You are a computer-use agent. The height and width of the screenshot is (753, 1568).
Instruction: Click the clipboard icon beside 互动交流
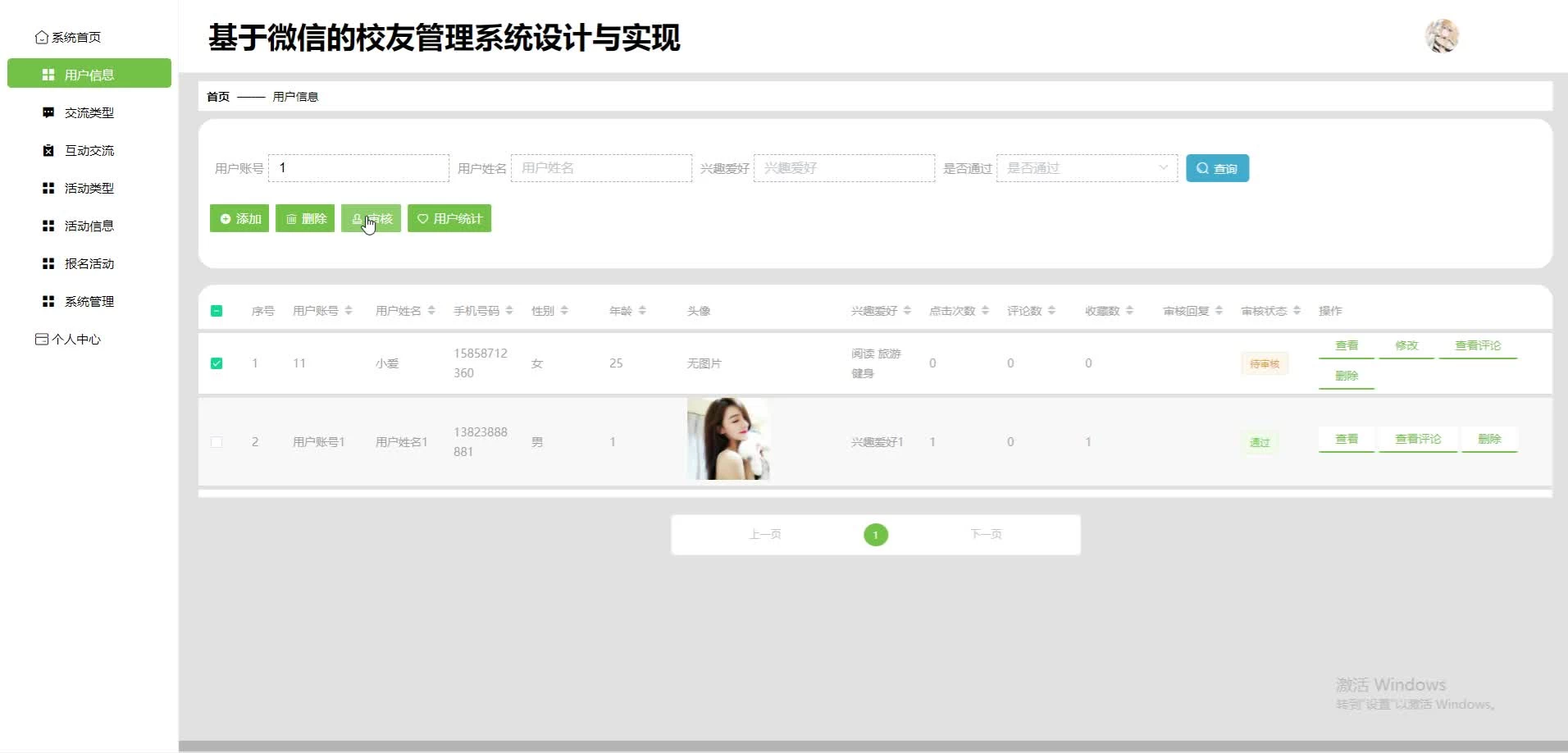click(48, 150)
